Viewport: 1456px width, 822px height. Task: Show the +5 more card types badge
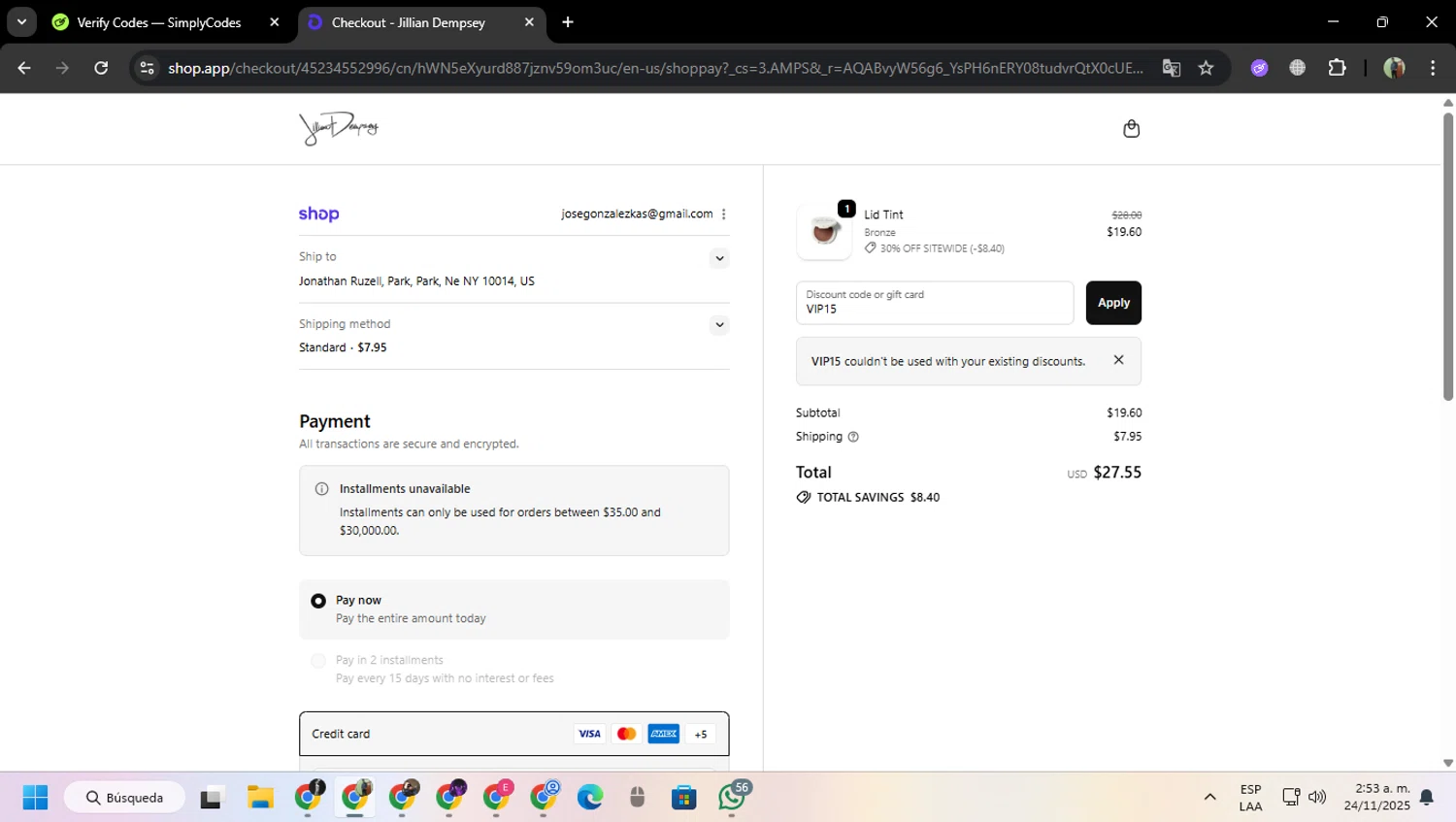[x=701, y=735]
